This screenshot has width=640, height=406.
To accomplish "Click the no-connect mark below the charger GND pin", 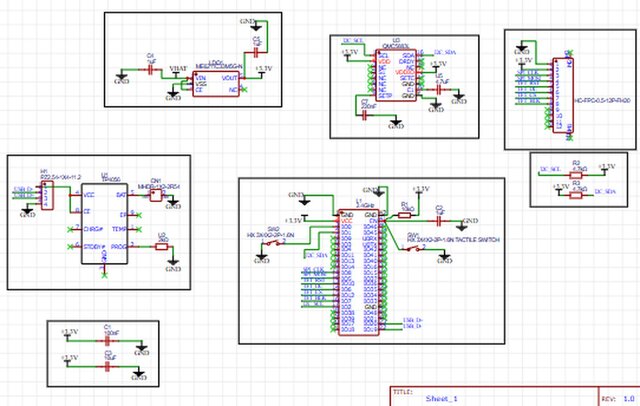I will pyautogui.click(x=104, y=275).
